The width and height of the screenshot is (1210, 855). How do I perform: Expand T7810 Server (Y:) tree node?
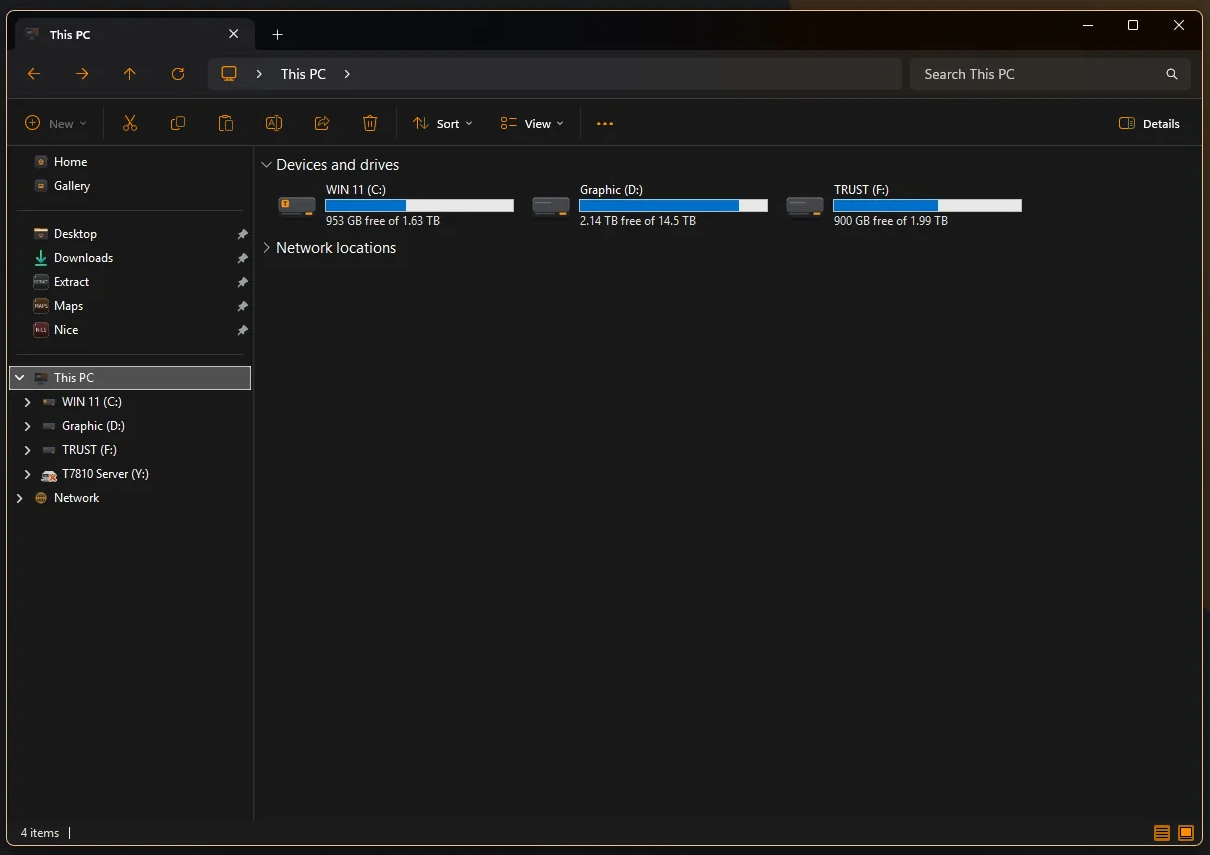pyautogui.click(x=28, y=474)
